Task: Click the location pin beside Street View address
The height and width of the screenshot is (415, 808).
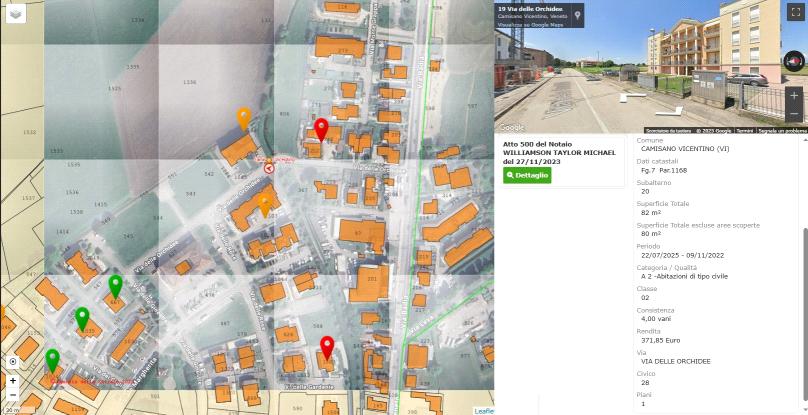Action: [x=577, y=16]
